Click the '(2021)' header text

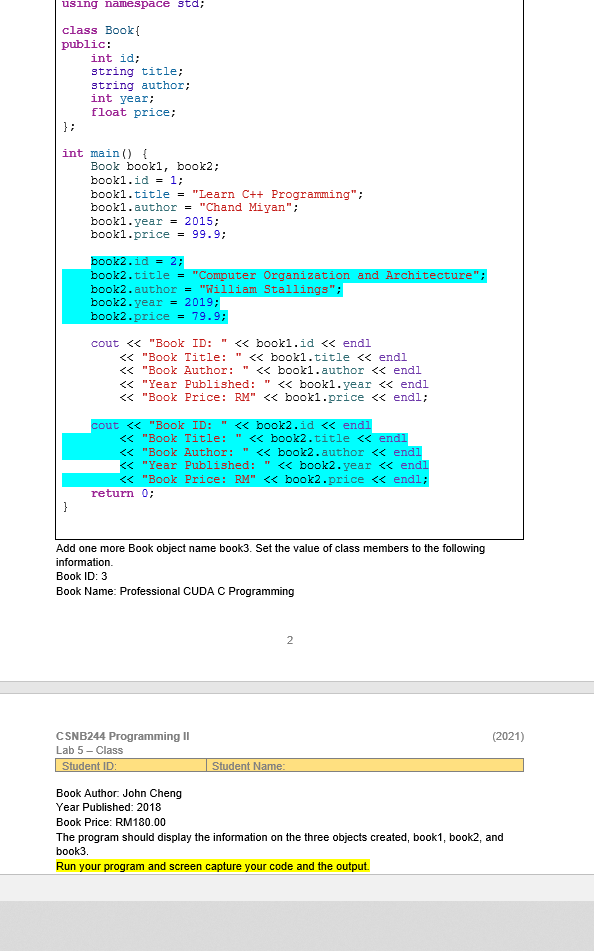(x=508, y=736)
